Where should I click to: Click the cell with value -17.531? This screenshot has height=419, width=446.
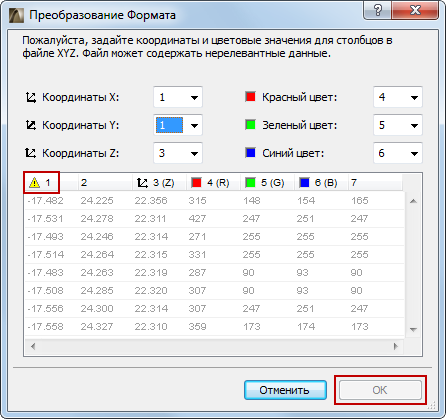tap(45, 219)
